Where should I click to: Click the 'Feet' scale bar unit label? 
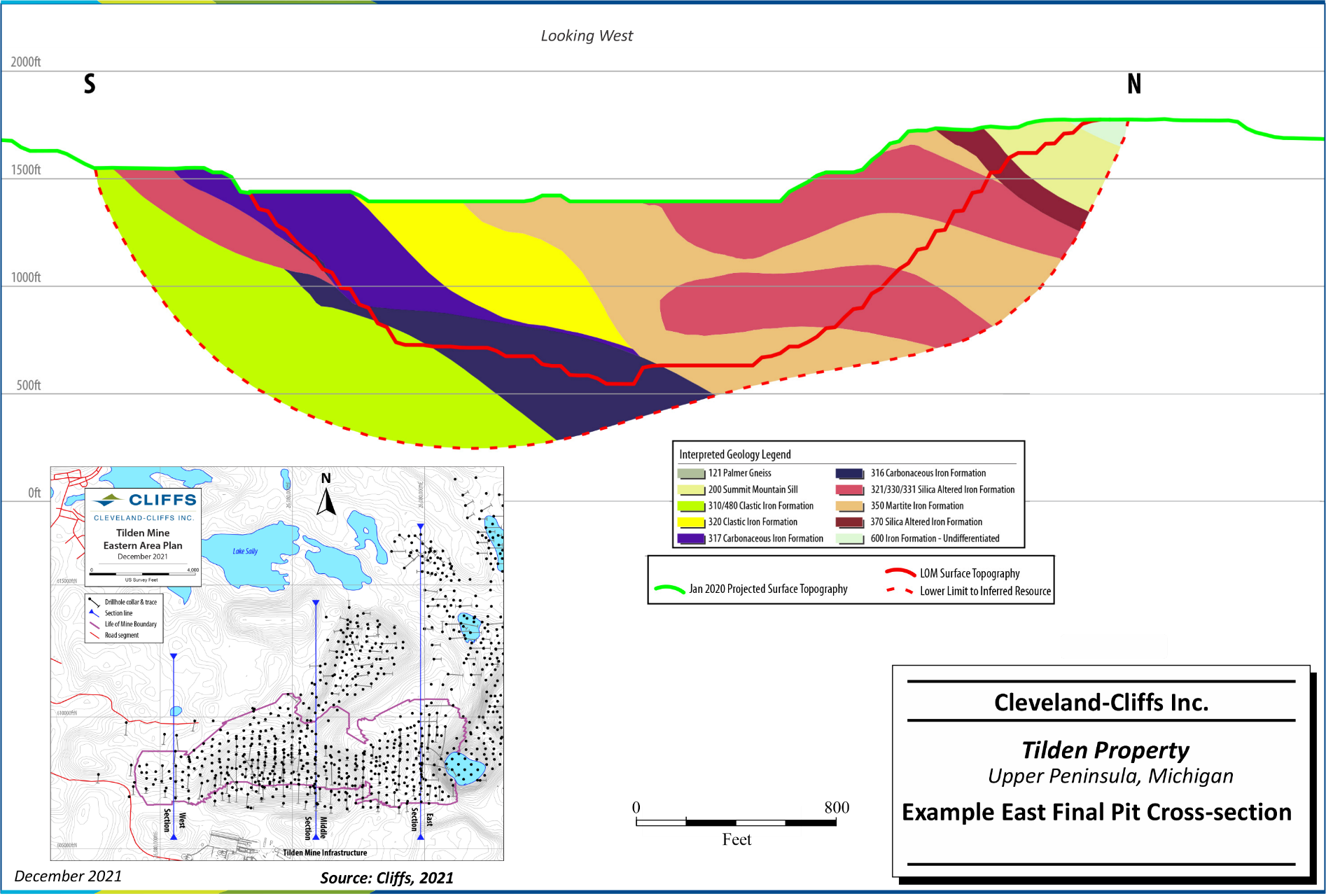tap(737, 839)
